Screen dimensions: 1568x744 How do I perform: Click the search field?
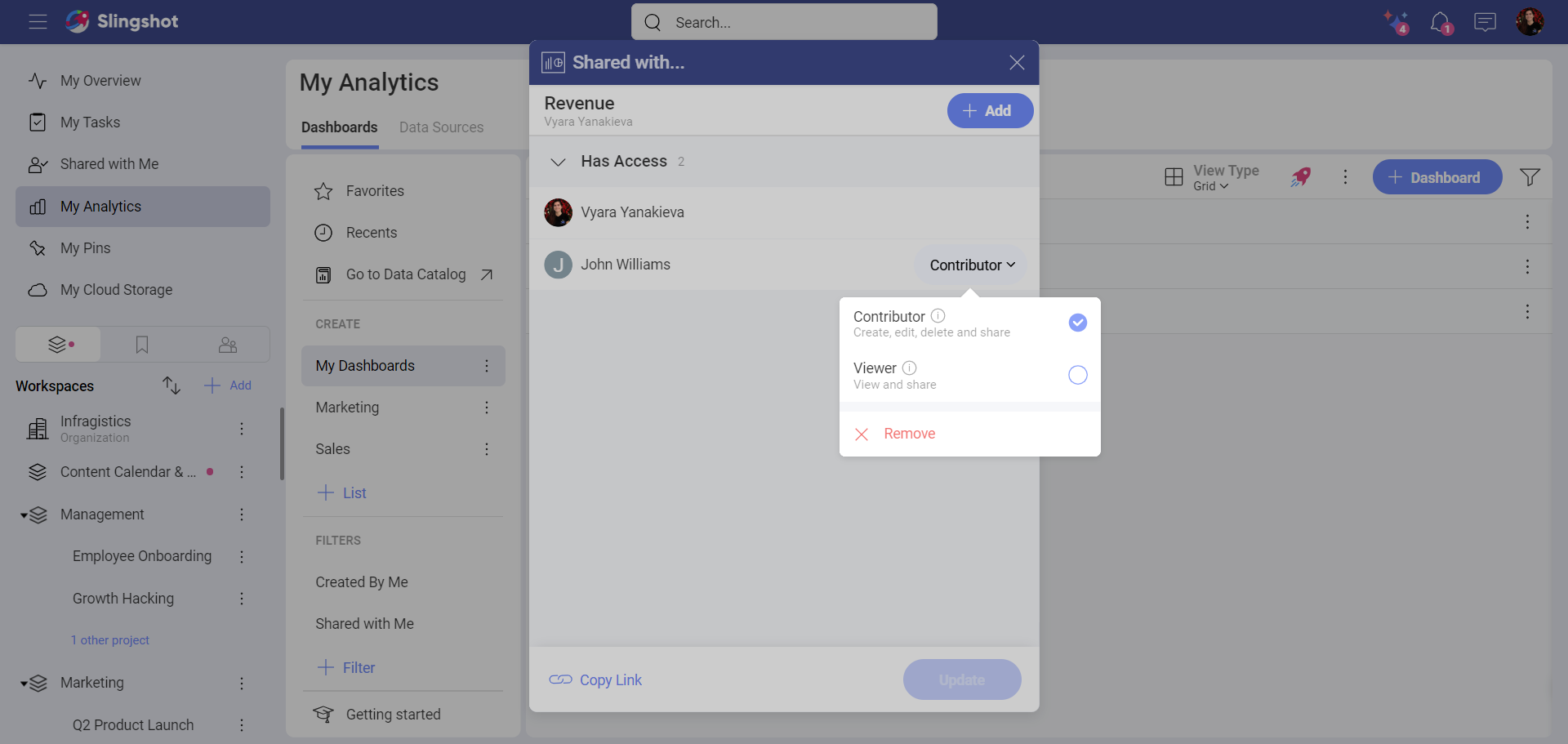pos(784,22)
